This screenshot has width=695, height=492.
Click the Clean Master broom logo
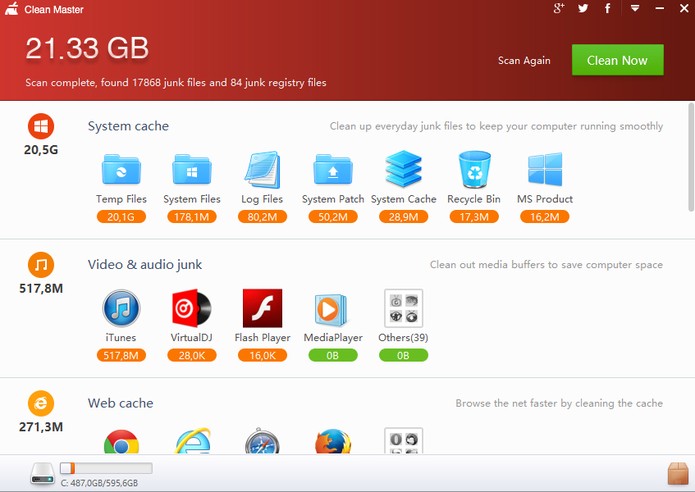point(12,8)
